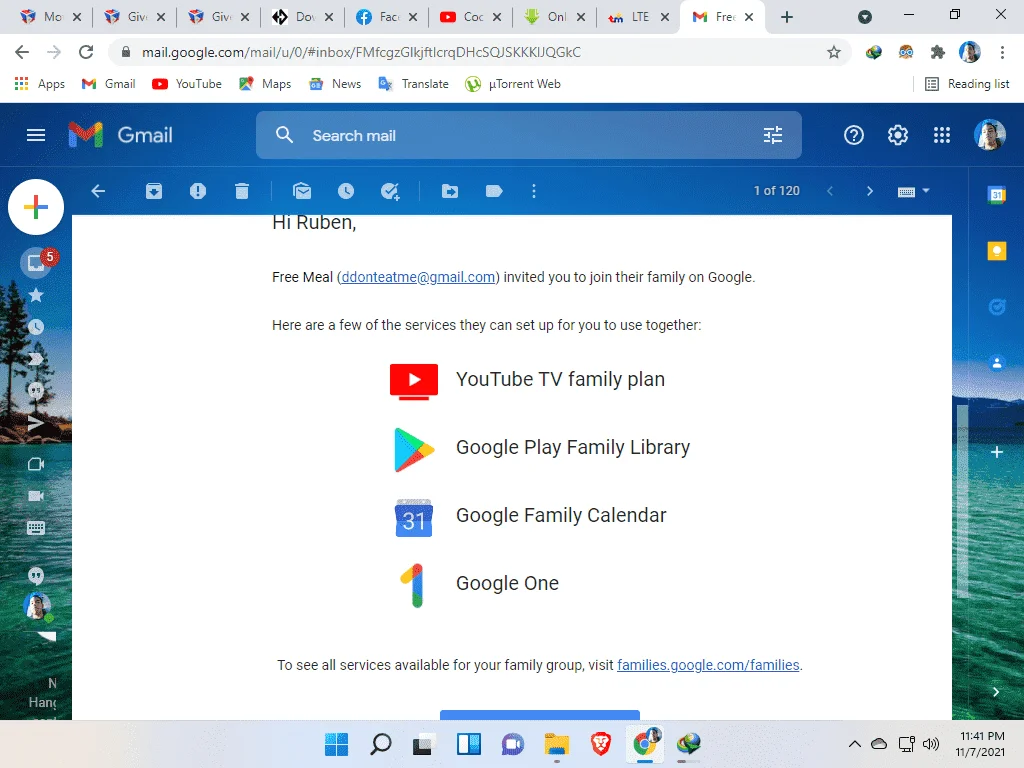
Task: Open a new browser tab
Action: point(787,17)
